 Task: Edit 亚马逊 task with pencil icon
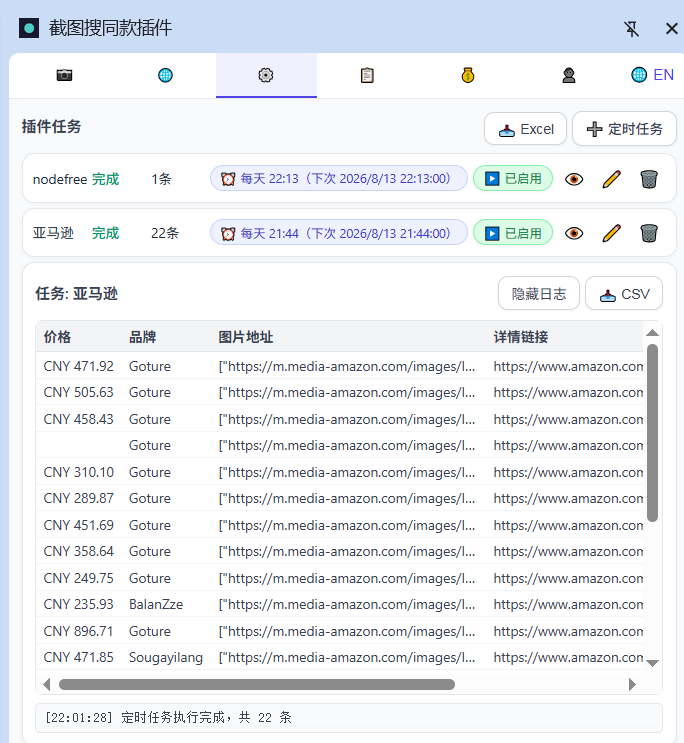(611, 233)
